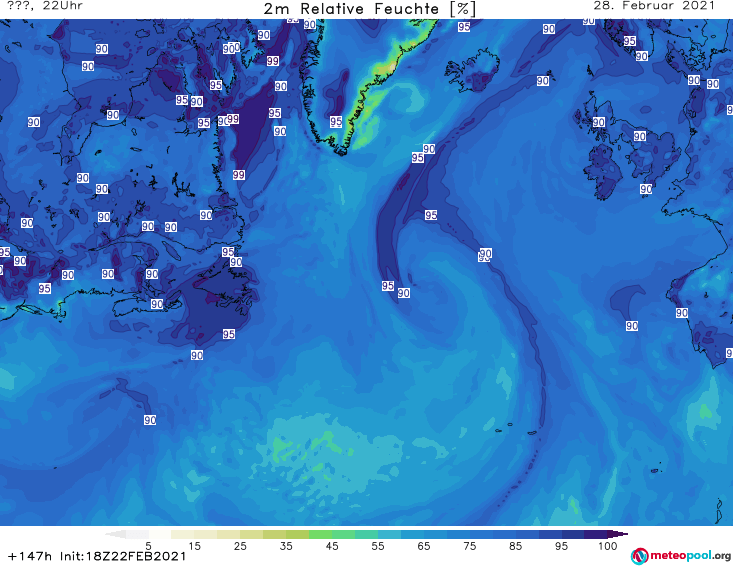Click the colorbar label '65'
Image resolution: width=733 pixels, height=566 pixels.
(424, 545)
